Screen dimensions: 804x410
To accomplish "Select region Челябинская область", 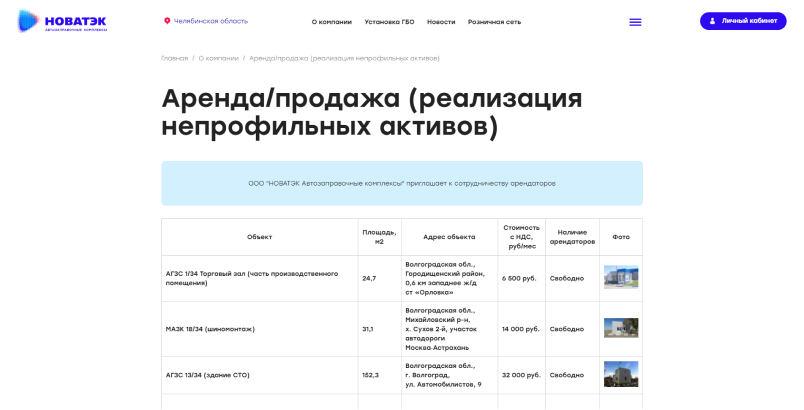I will [211, 21].
